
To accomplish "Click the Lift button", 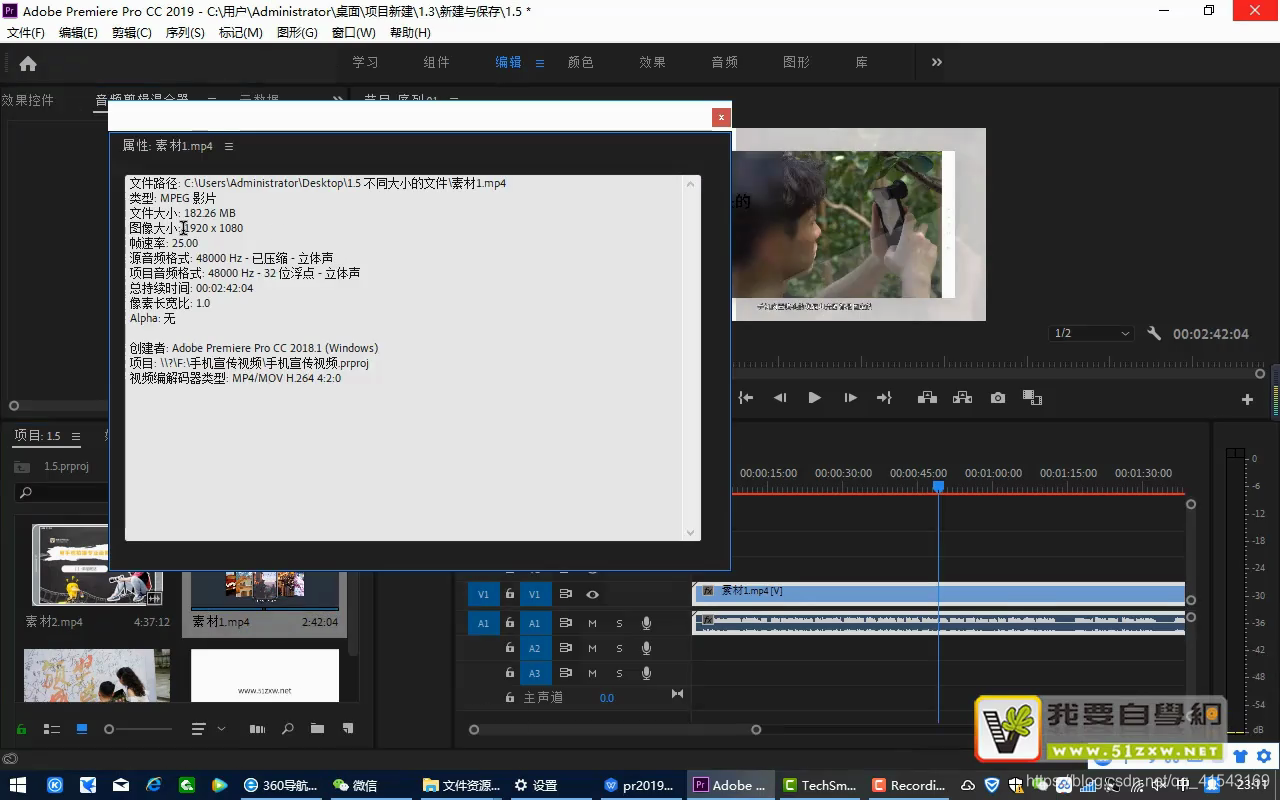I will pos(927,398).
